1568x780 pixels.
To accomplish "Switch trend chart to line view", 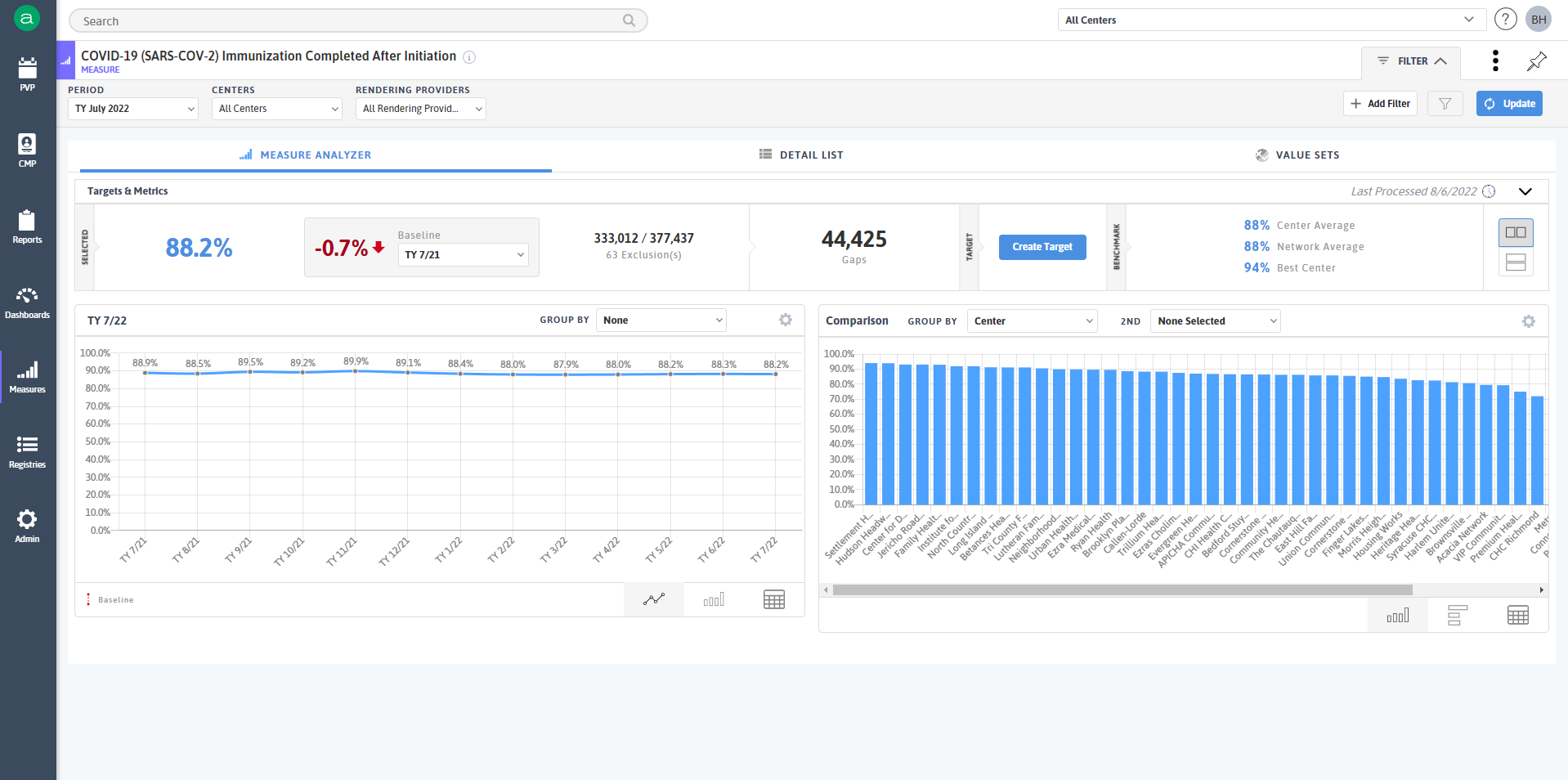I will (x=654, y=599).
